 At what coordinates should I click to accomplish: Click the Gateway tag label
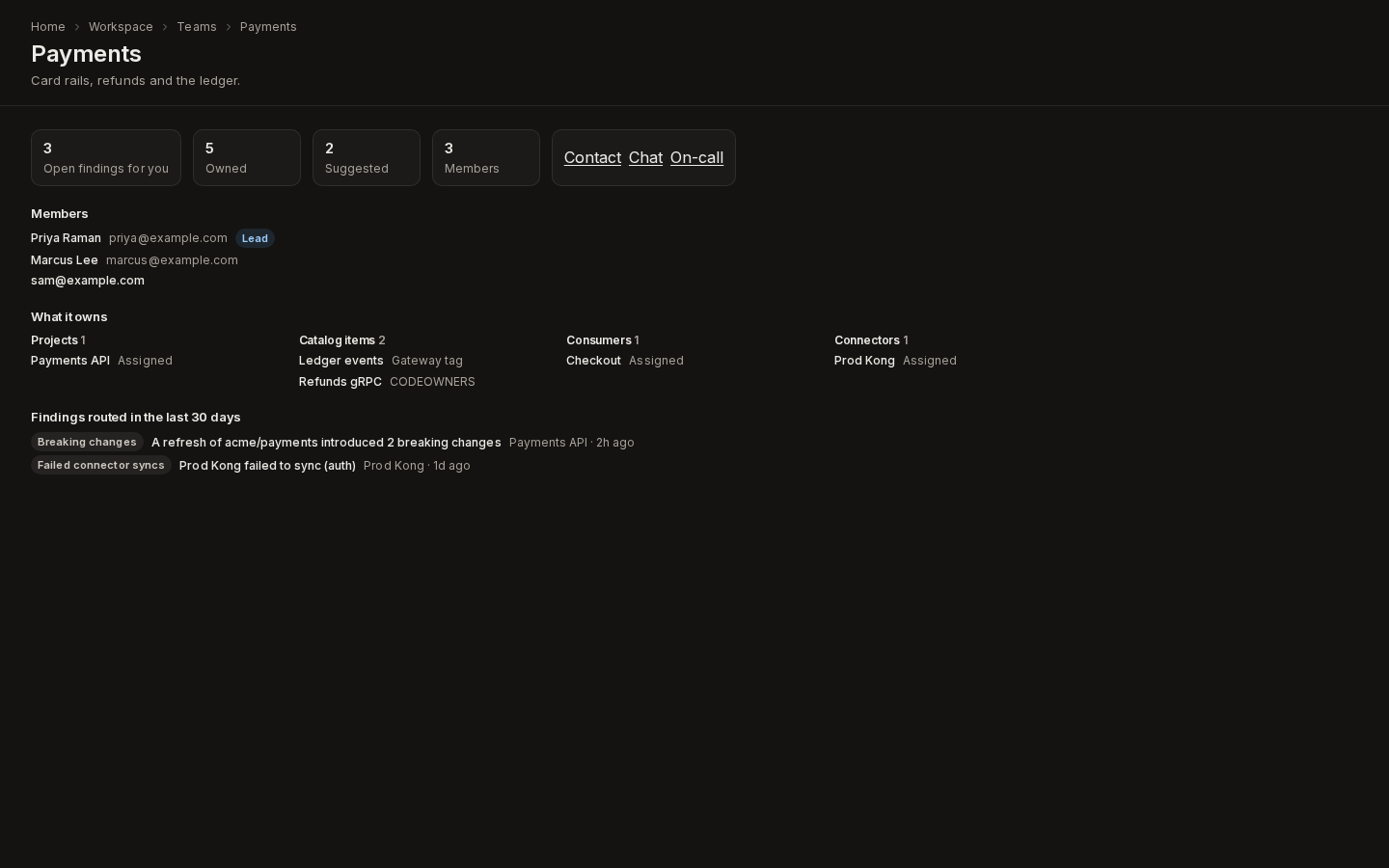coord(427,361)
